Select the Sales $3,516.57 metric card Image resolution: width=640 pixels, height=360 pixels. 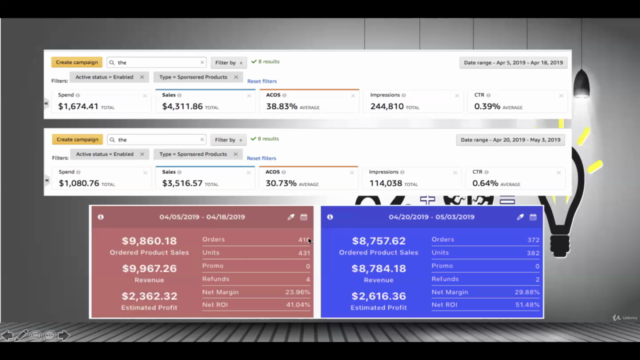point(205,178)
